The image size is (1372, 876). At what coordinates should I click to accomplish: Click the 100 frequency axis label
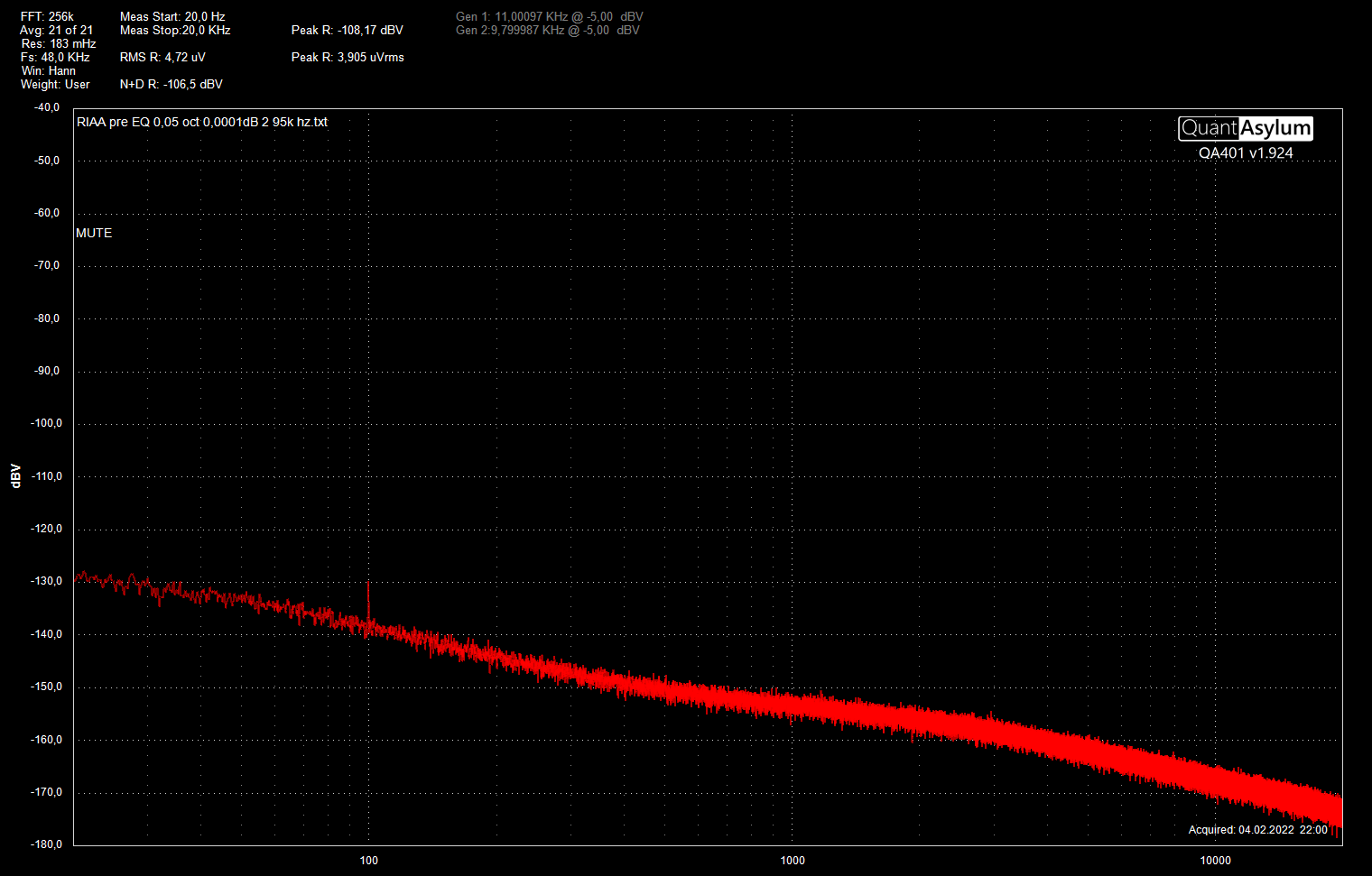[x=369, y=860]
